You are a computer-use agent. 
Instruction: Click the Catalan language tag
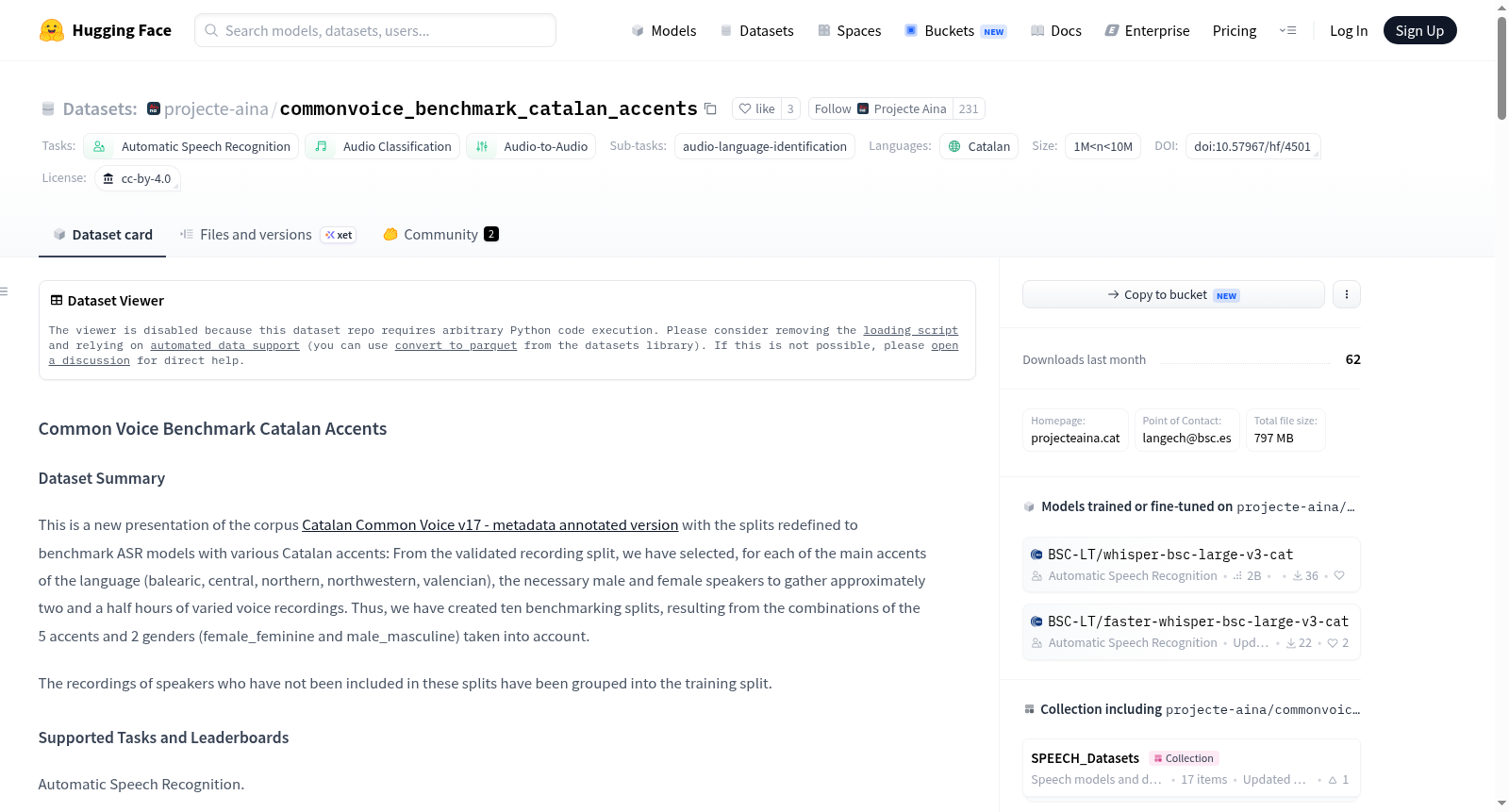[x=979, y=146]
